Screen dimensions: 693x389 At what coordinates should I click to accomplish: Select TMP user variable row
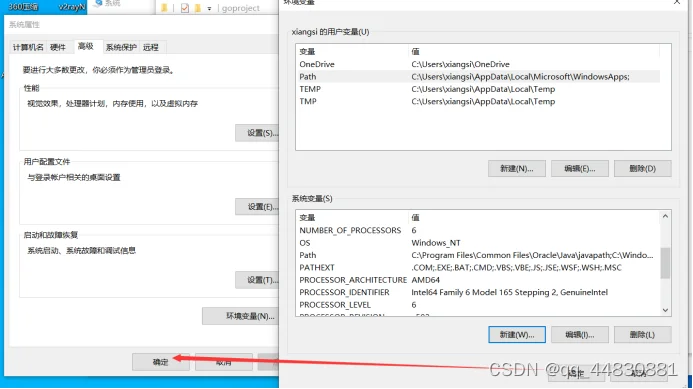point(478,101)
